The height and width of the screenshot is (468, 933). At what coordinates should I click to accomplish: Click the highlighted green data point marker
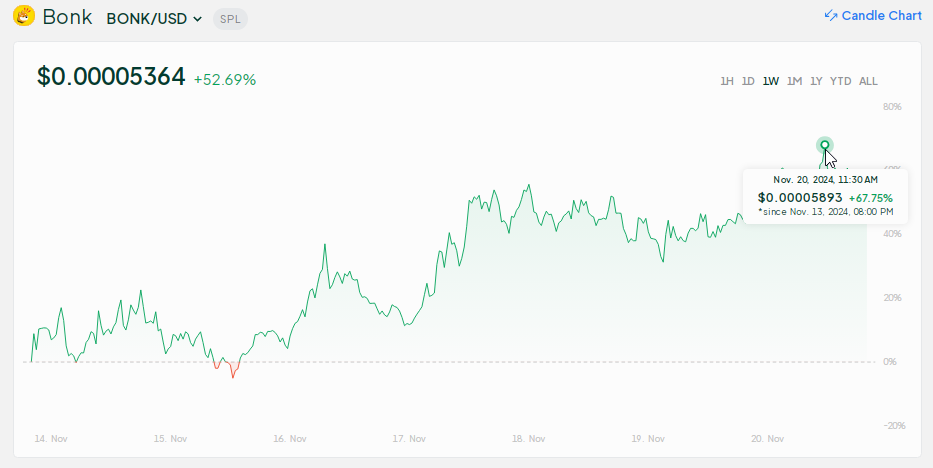pyautogui.click(x=825, y=145)
